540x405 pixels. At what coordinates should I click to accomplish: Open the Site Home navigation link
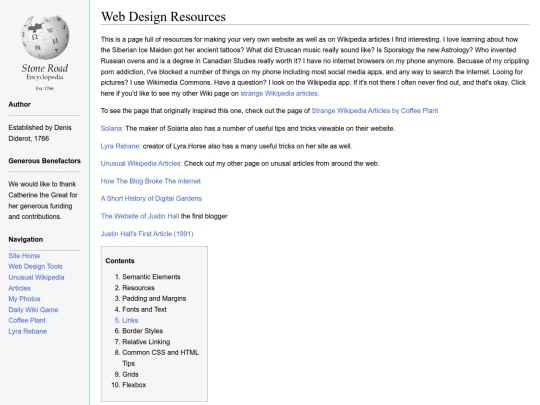tap(24, 256)
